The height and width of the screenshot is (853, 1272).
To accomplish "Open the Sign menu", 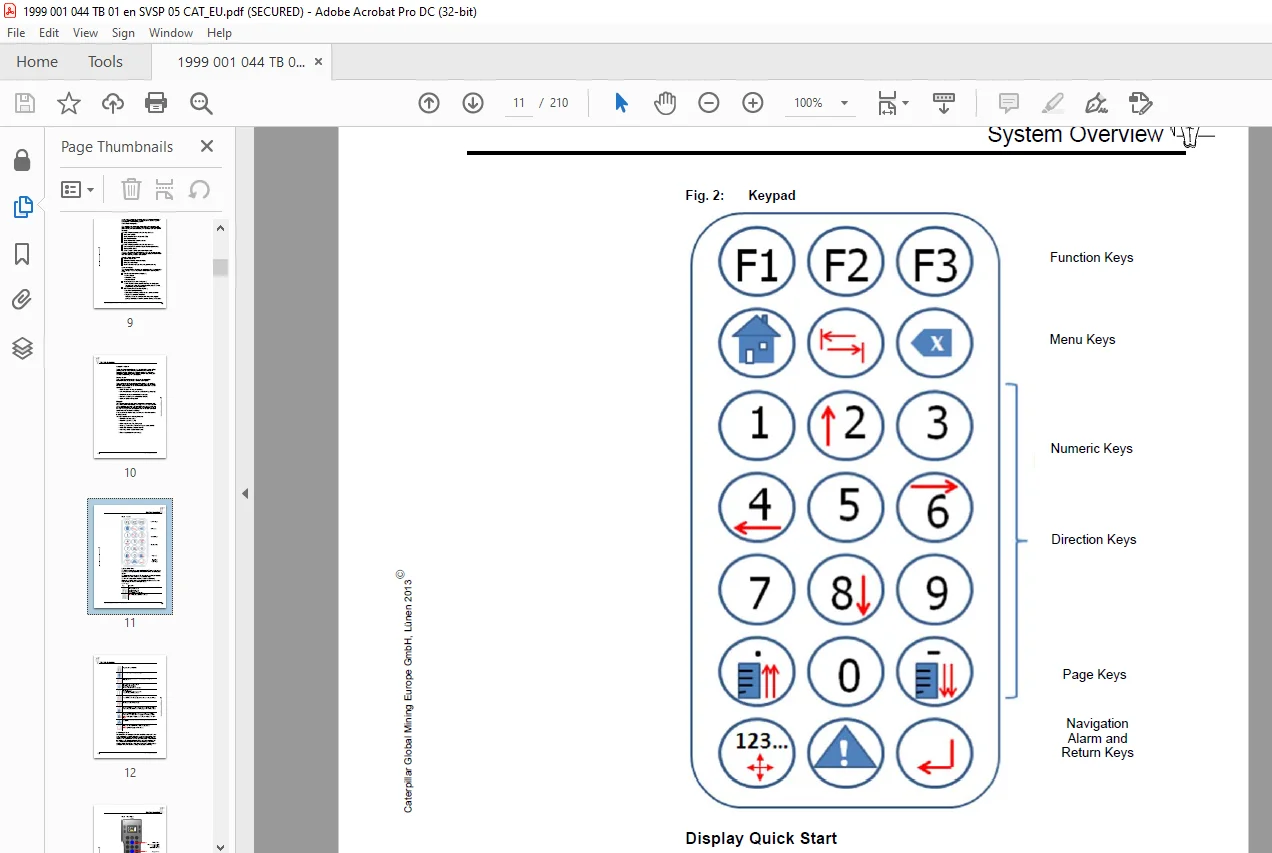I will coord(123,33).
